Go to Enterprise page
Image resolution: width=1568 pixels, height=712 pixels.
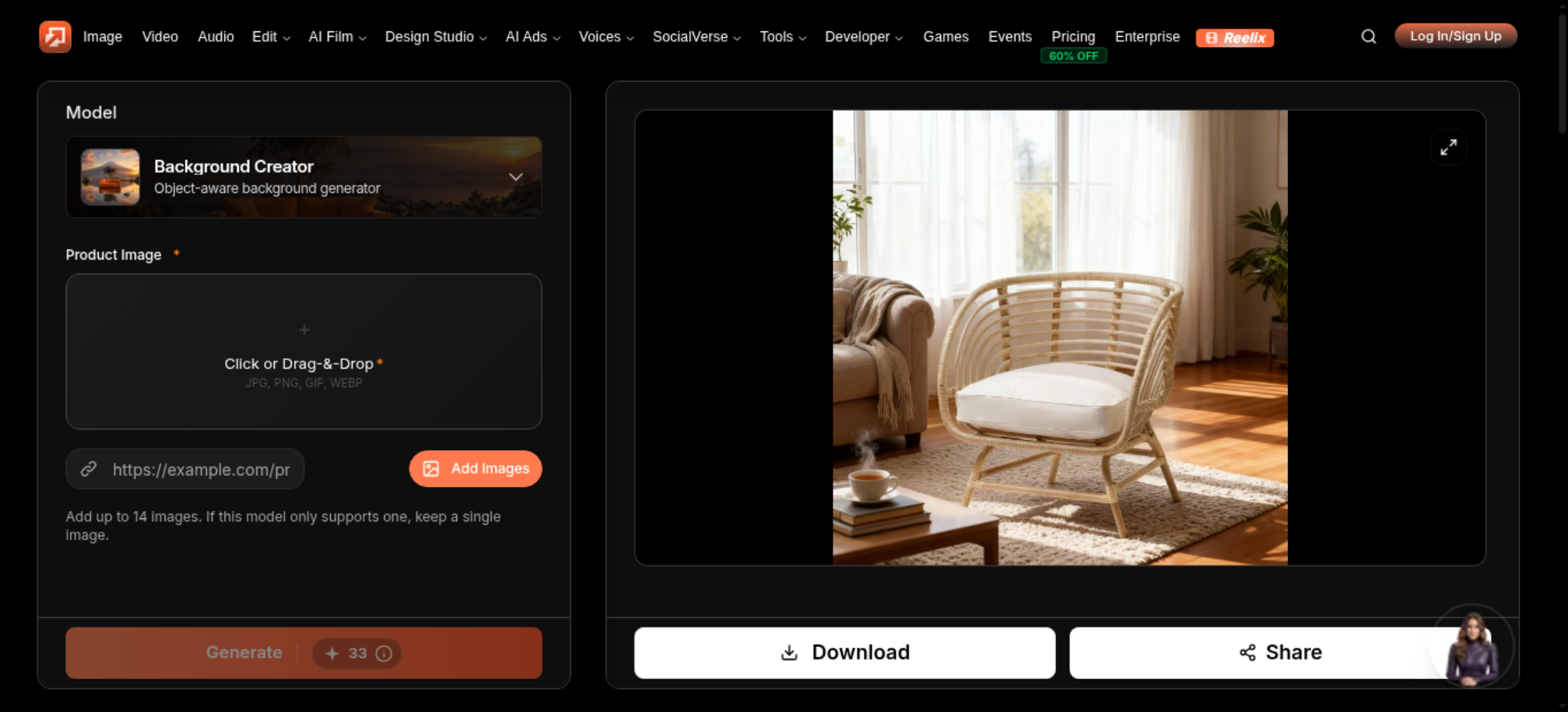(x=1147, y=37)
